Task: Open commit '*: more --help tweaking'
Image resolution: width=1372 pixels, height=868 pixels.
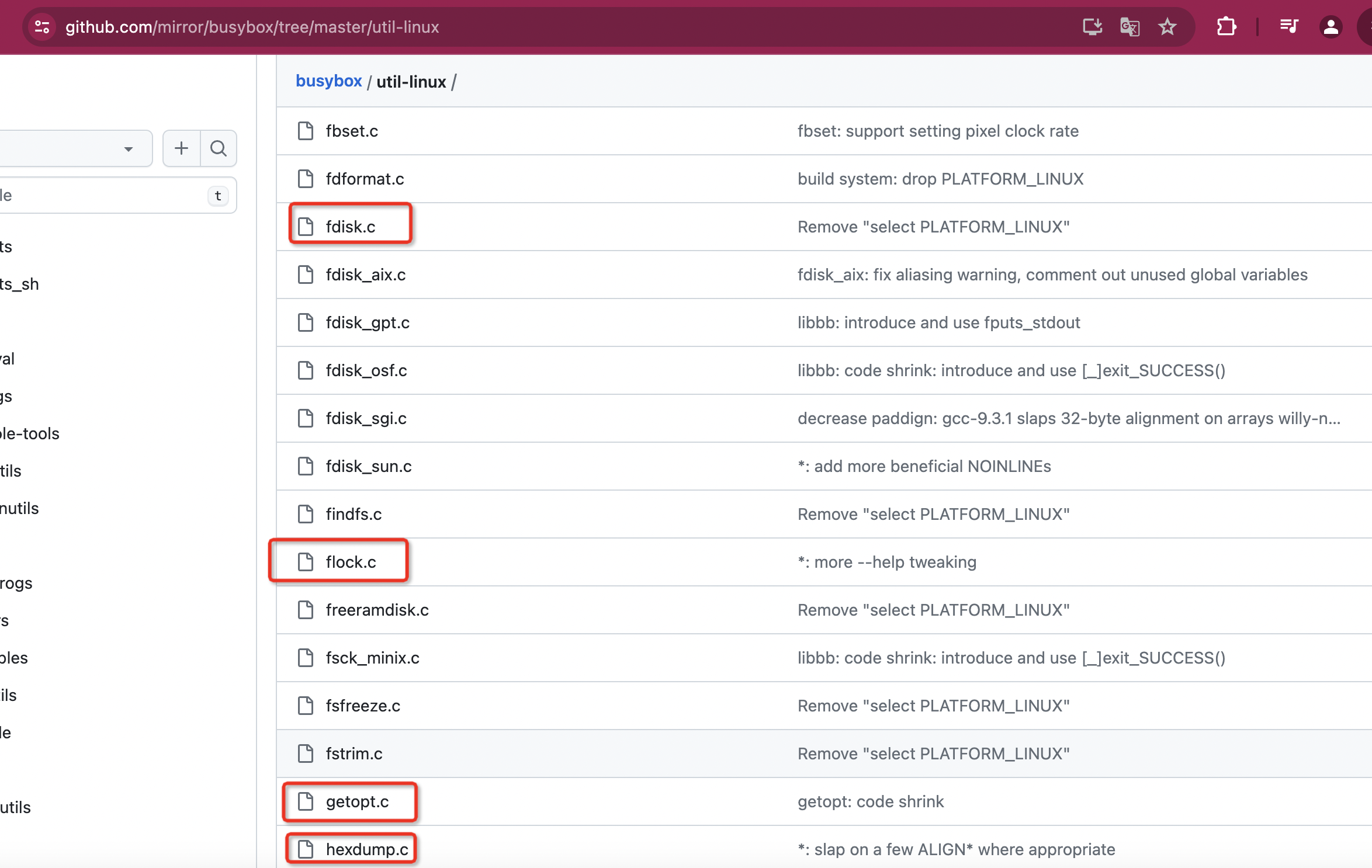Action: point(887,562)
